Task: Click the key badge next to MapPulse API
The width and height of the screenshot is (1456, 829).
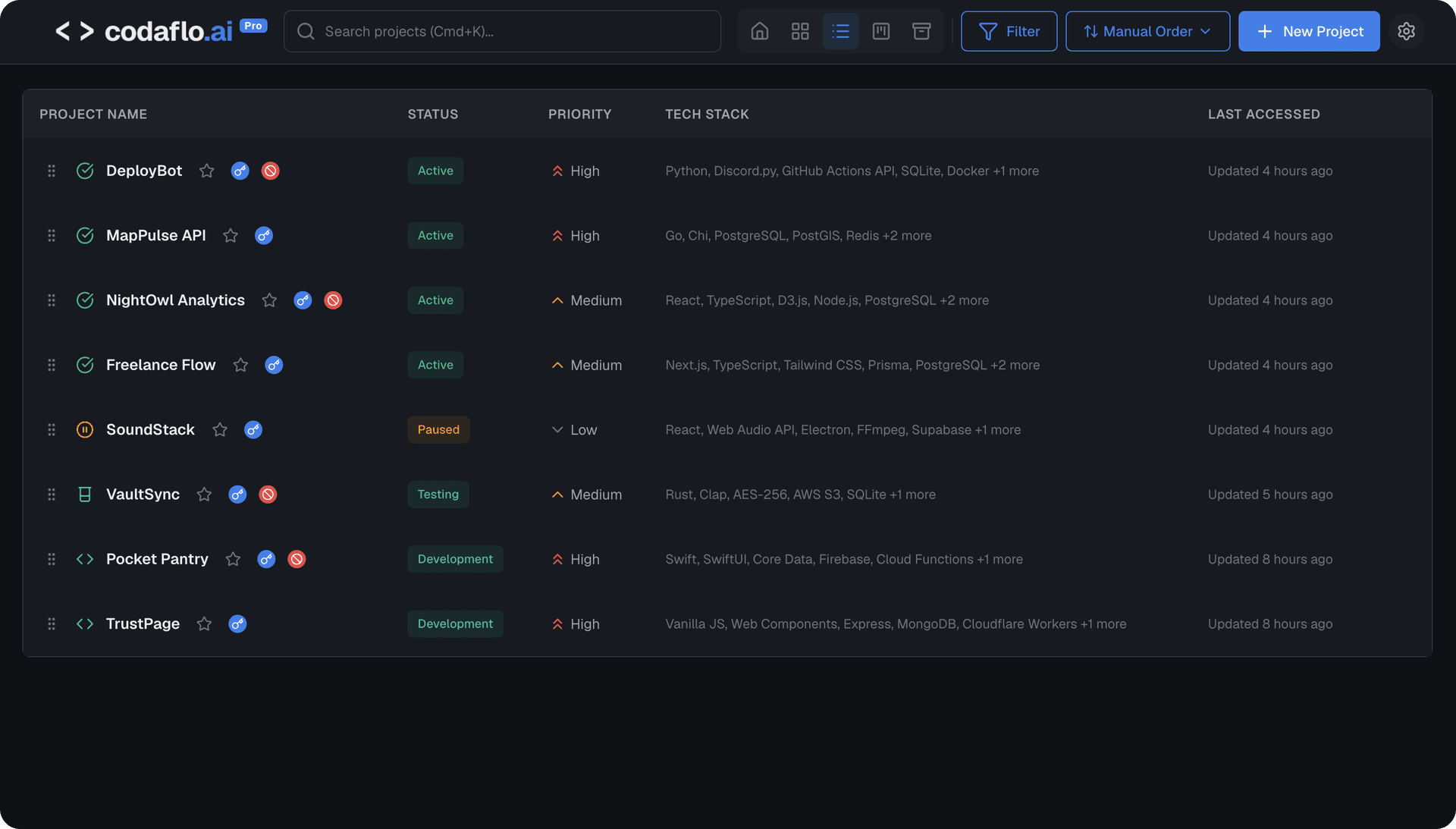Action: point(264,235)
